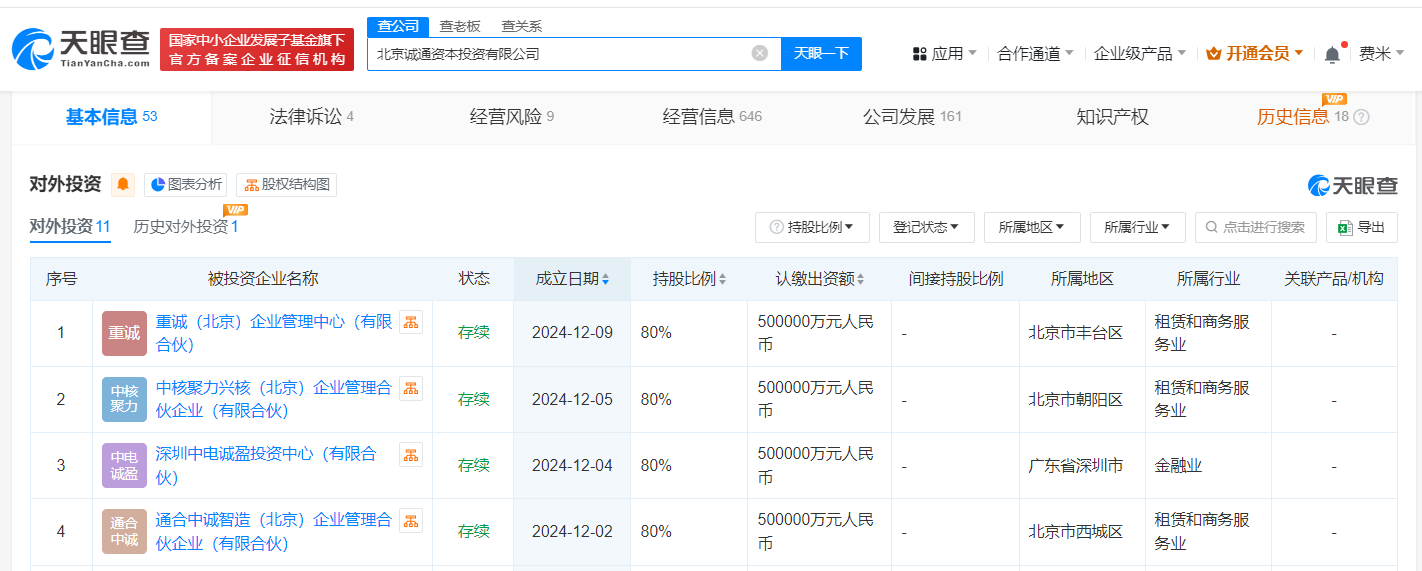Switch to 历史对外投资 1 sub-tab

click(186, 226)
